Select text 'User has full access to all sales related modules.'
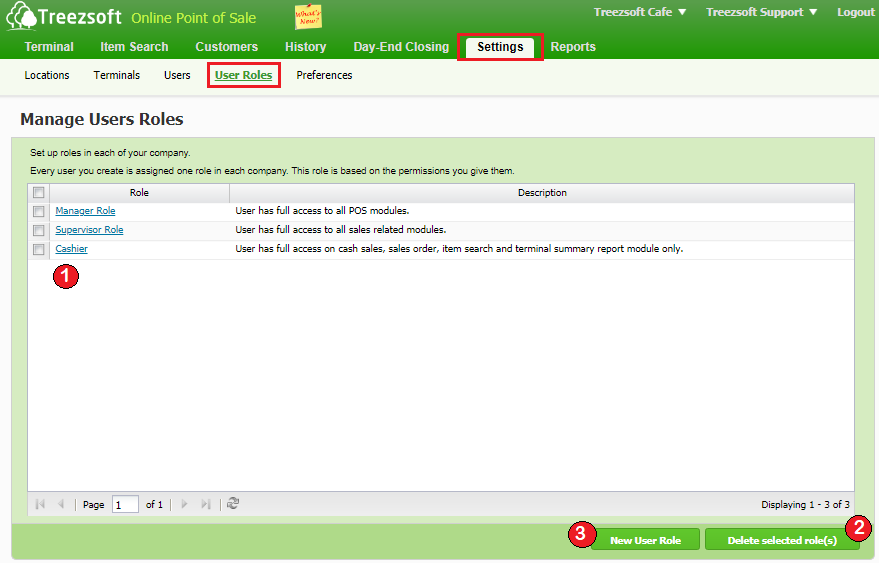Image resolution: width=879 pixels, height=563 pixels. pyautogui.click(x=340, y=230)
